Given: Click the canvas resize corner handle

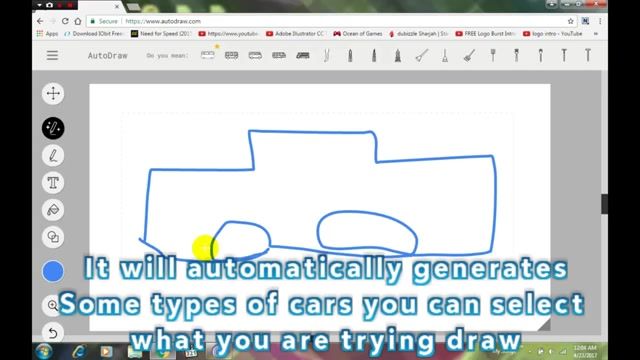Looking at the screenshot, I should (544, 325).
